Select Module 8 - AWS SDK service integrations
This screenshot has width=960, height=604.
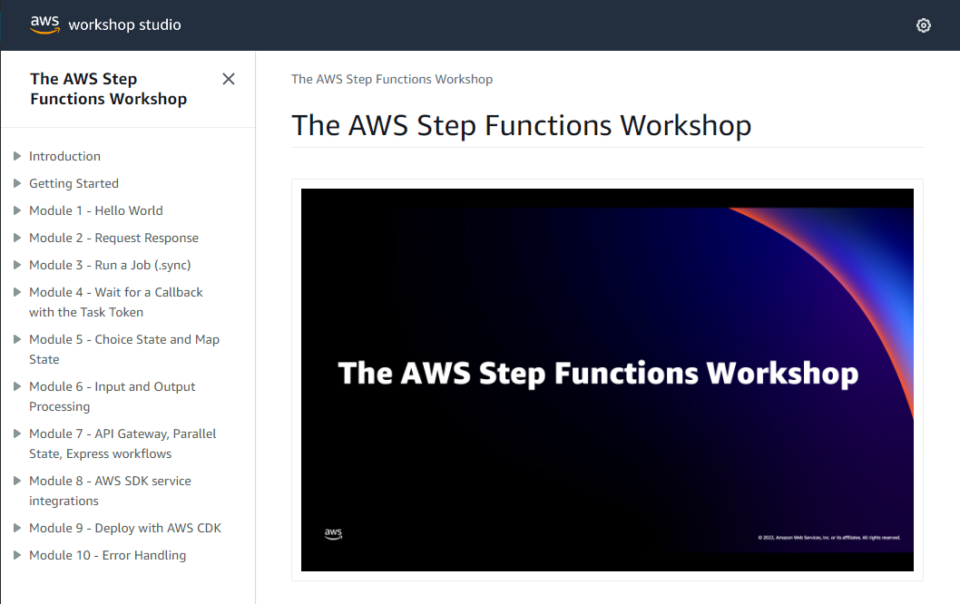pos(110,490)
